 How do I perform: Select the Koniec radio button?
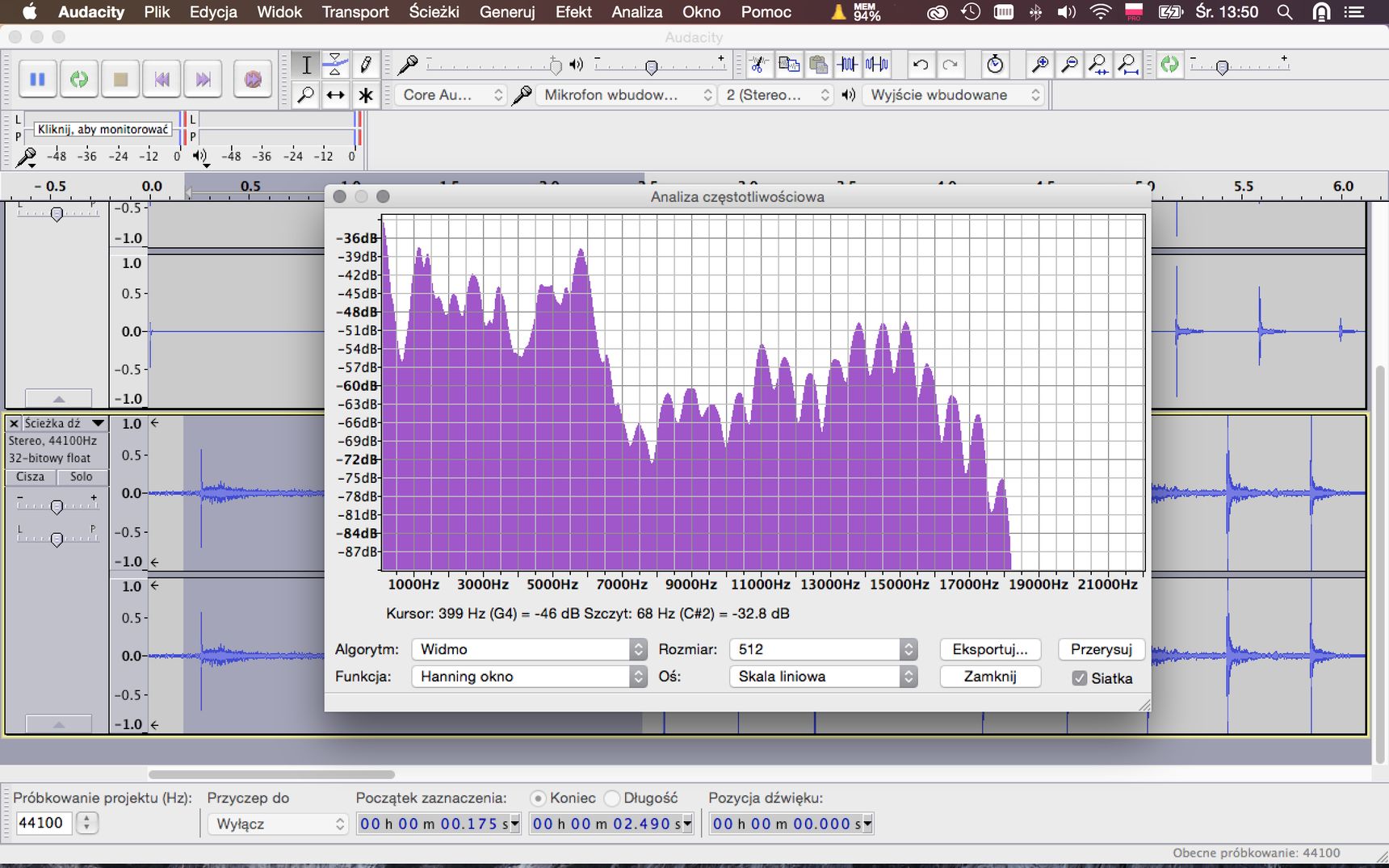click(538, 798)
